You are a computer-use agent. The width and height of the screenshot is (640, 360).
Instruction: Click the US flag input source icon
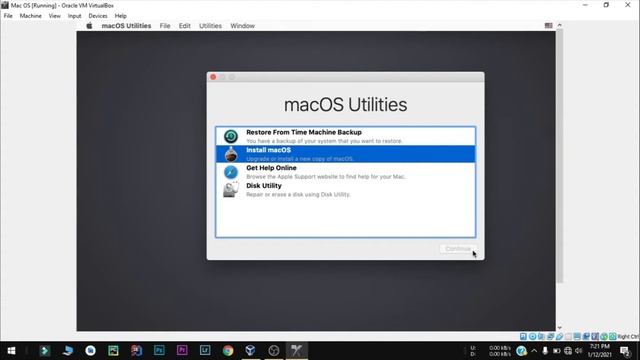[549, 25]
